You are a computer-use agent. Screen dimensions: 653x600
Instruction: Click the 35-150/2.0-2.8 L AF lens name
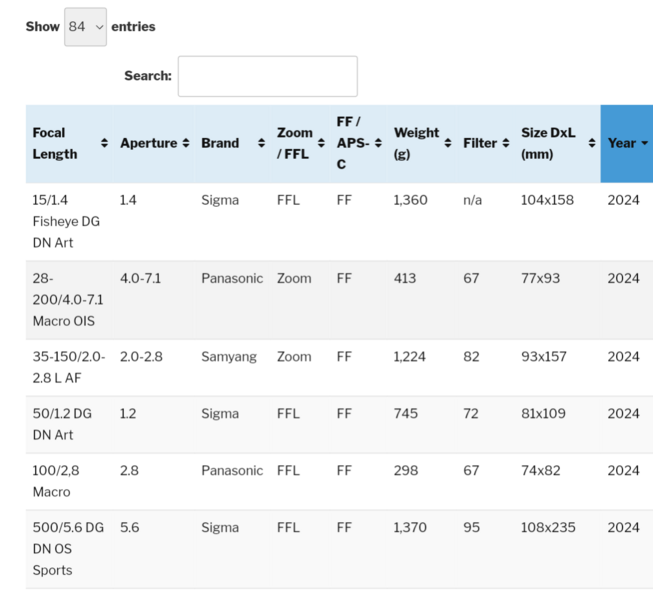66,367
